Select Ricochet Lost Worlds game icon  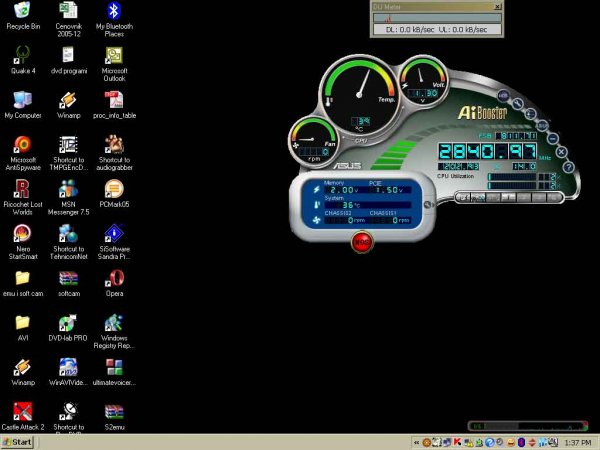[x=23, y=197]
